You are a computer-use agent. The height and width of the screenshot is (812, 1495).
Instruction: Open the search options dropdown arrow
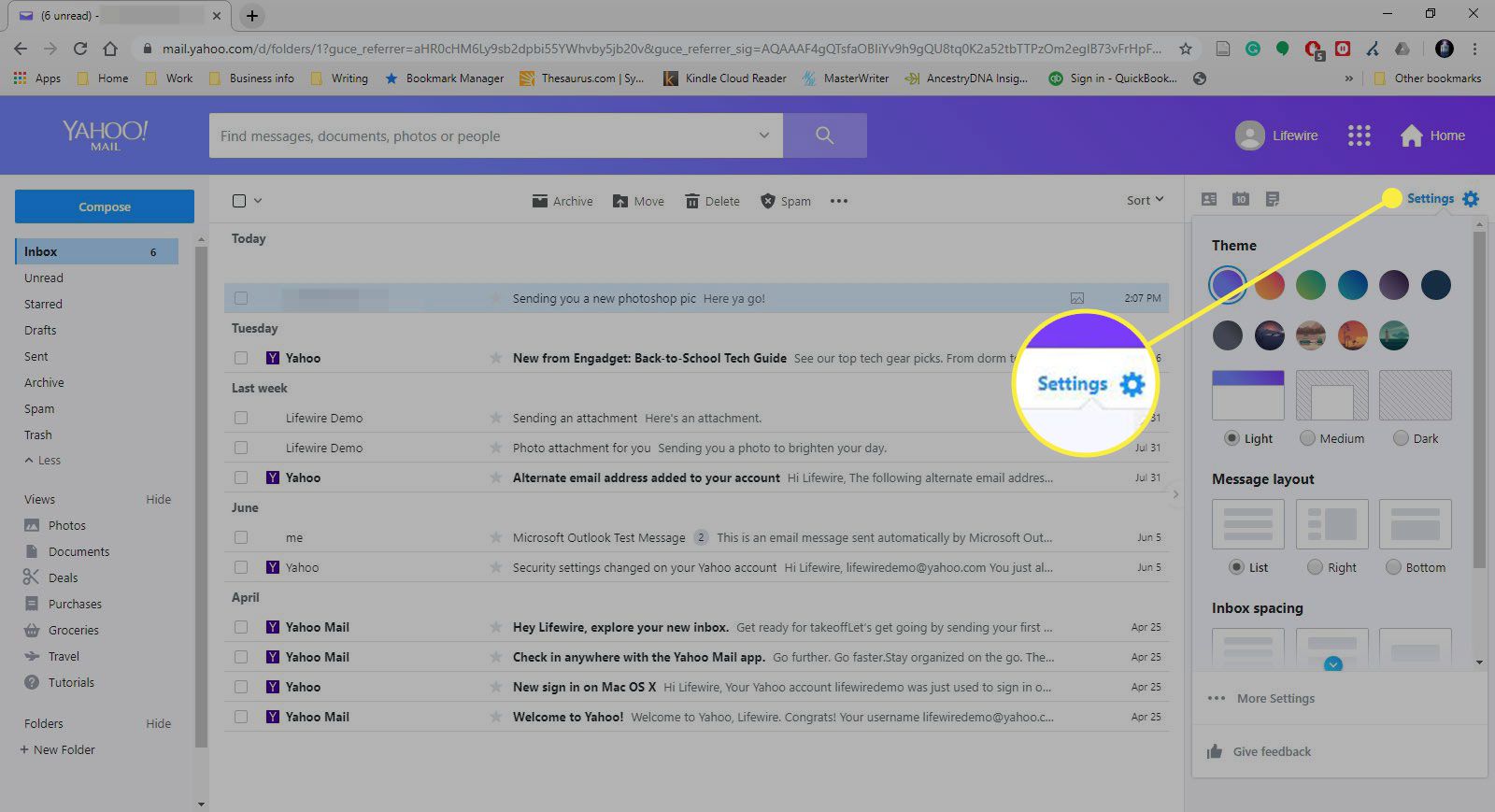pos(763,135)
